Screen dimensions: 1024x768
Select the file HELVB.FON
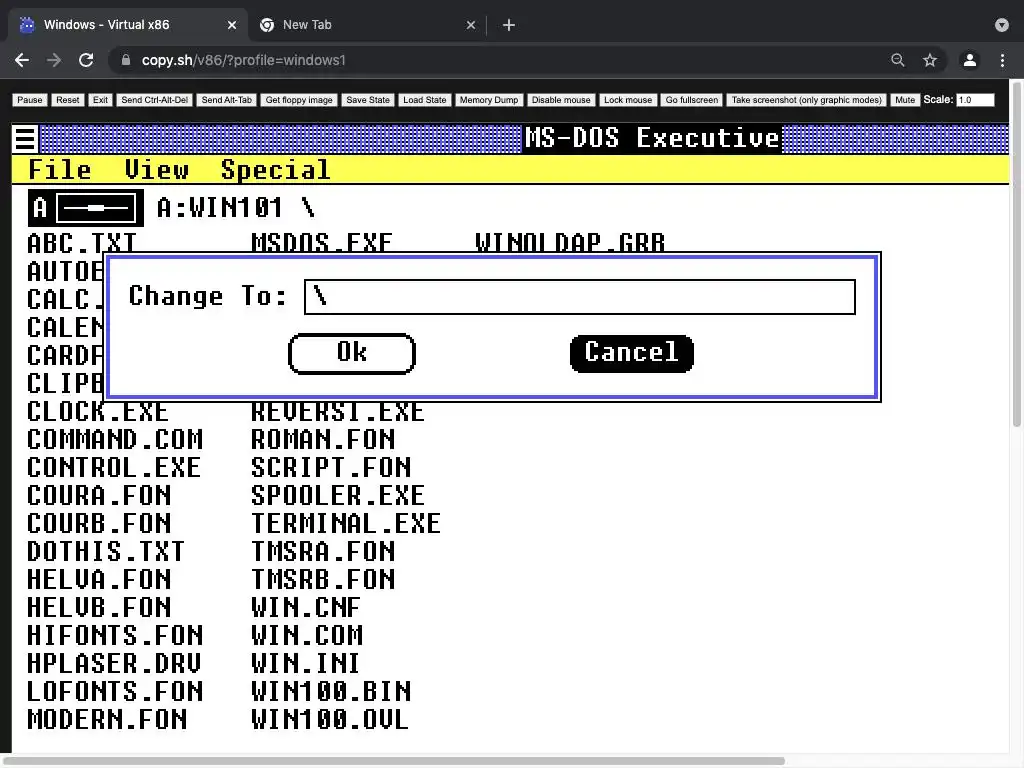(x=99, y=608)
